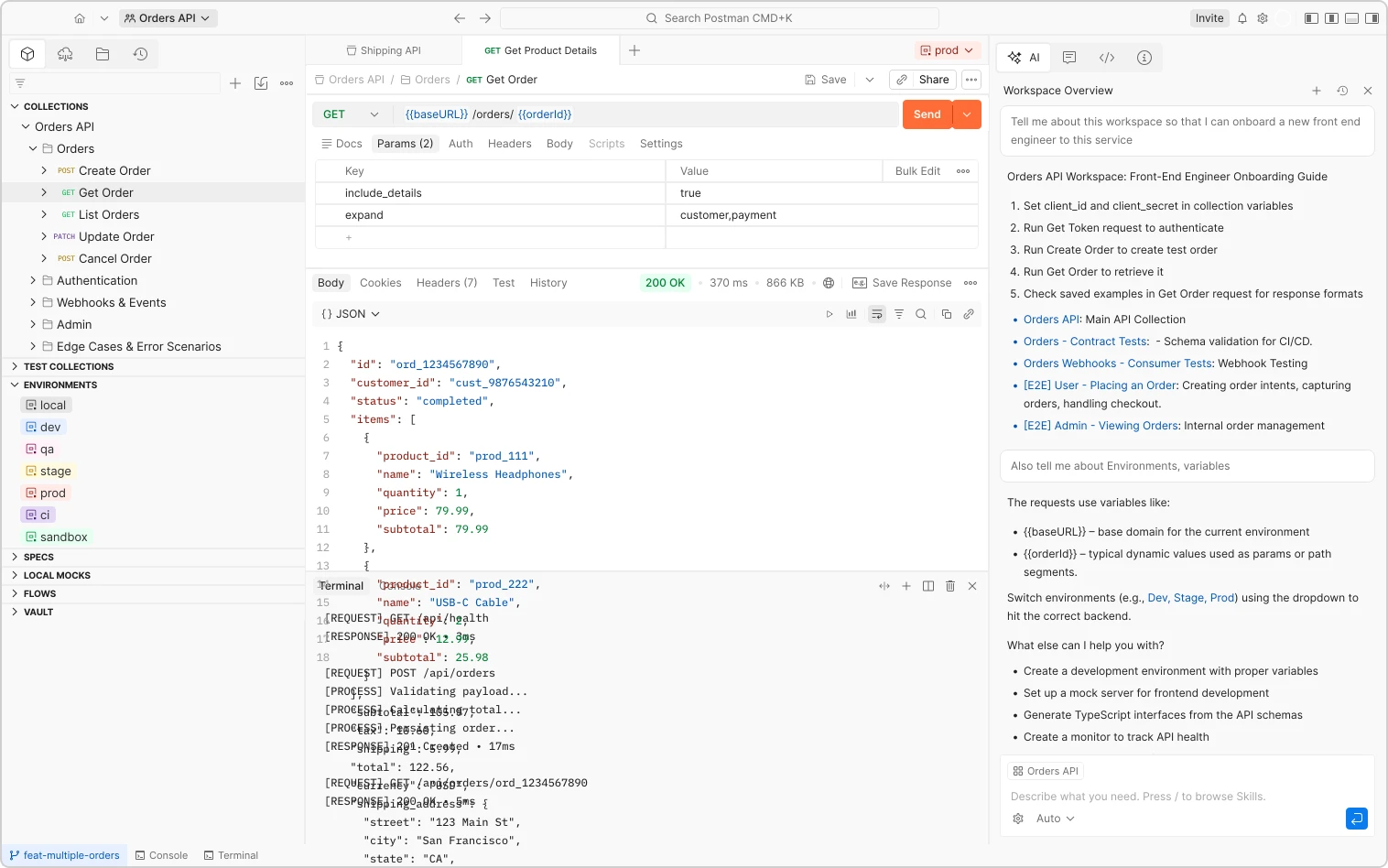
Task: Open the Save options dropdown arrow
Action: [870, 80]
